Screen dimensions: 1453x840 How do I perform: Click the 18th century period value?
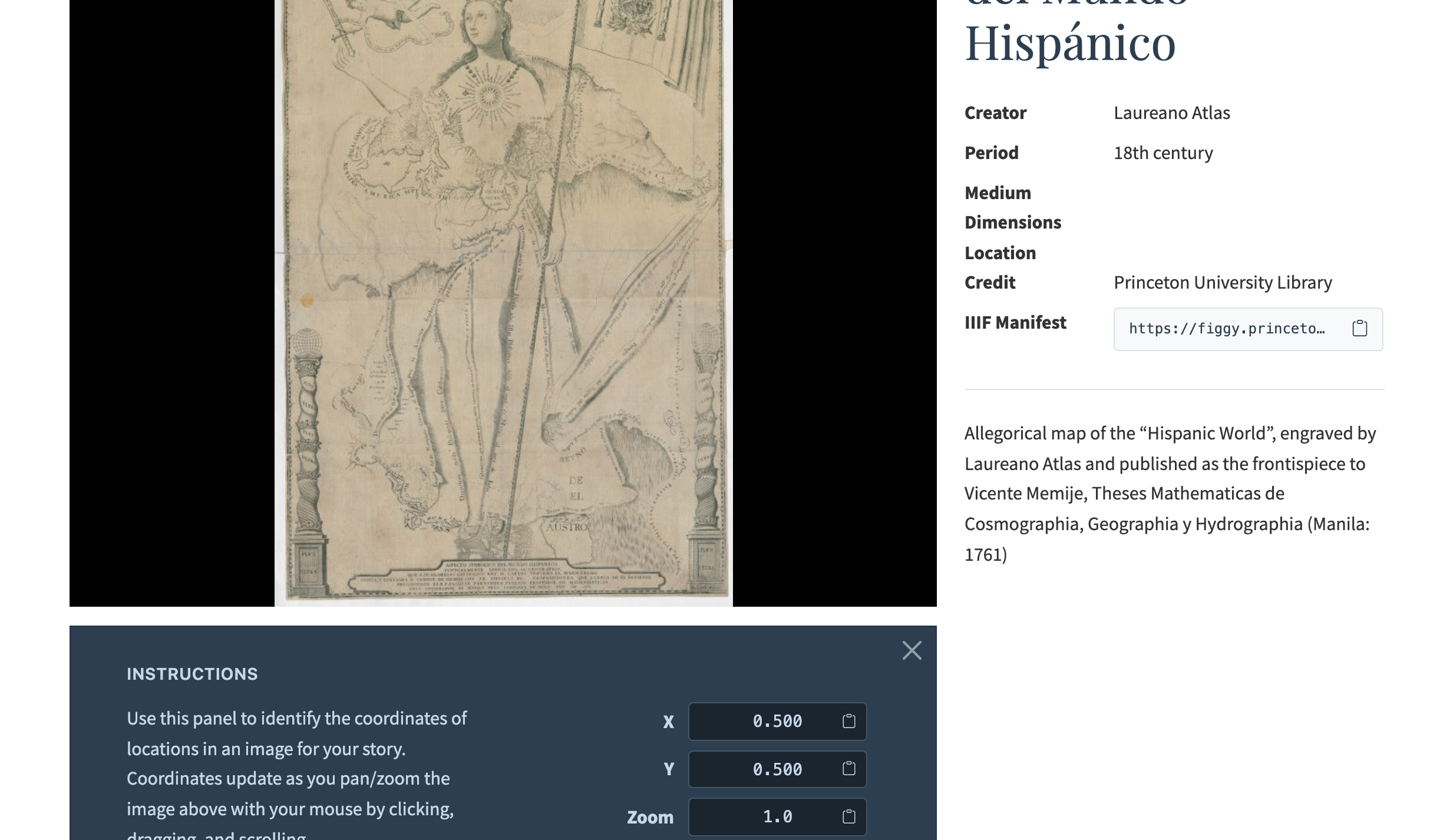coord(1163,153)
